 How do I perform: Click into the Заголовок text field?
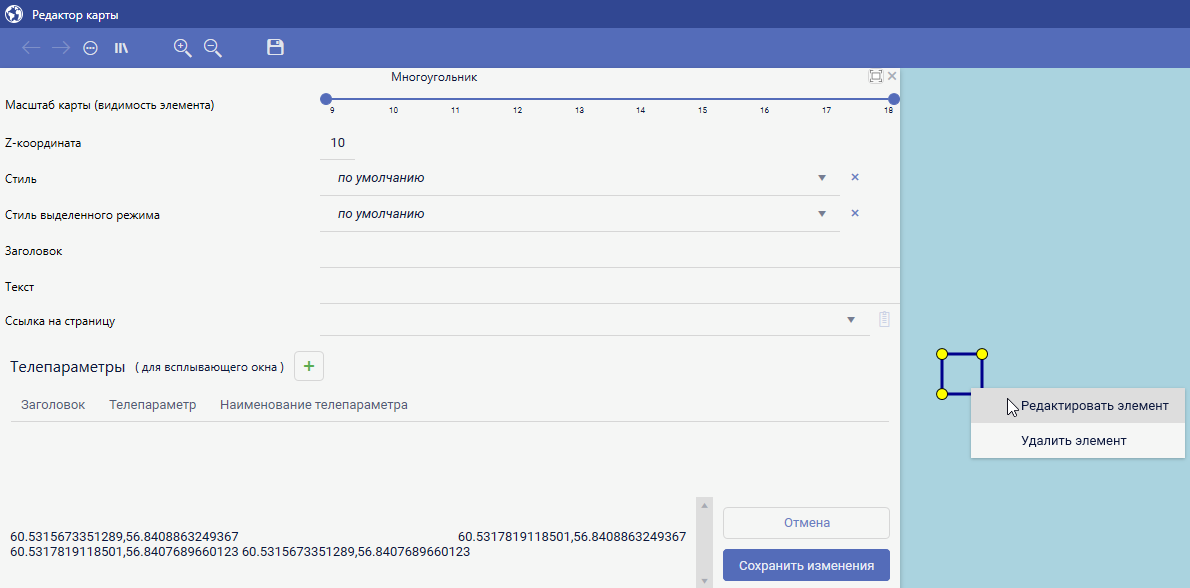pos(610,251)
